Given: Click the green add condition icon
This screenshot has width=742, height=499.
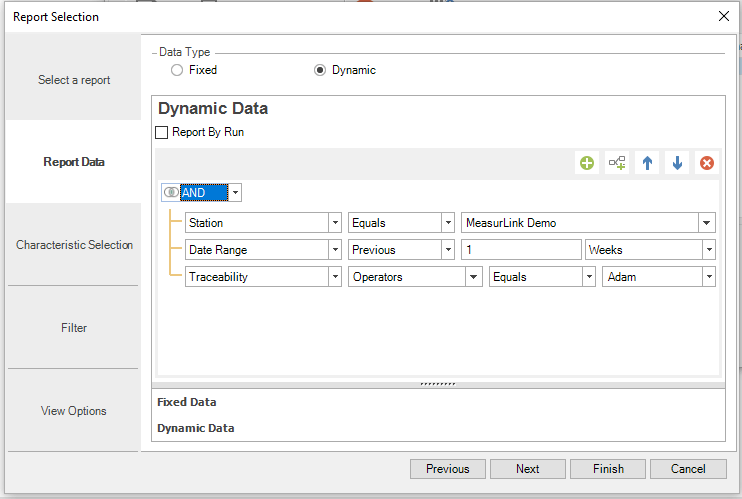Looking at the screenshot, I should point(587,163).
